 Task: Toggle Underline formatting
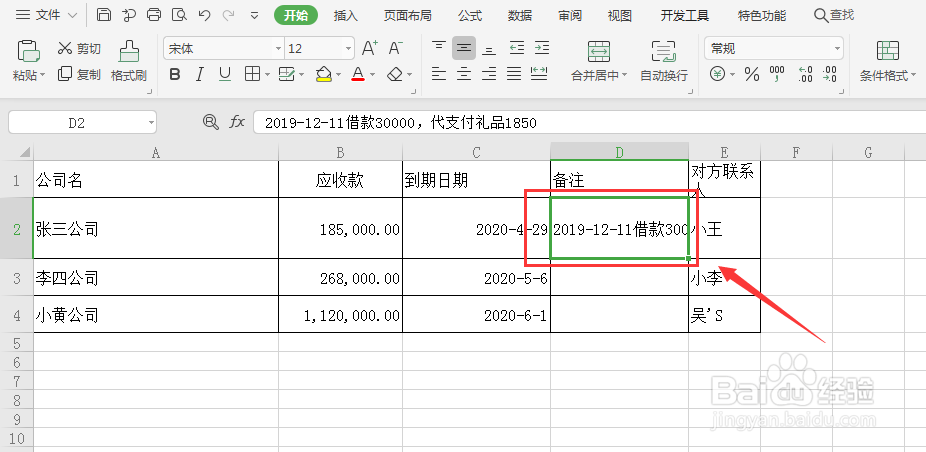(225, 74)
